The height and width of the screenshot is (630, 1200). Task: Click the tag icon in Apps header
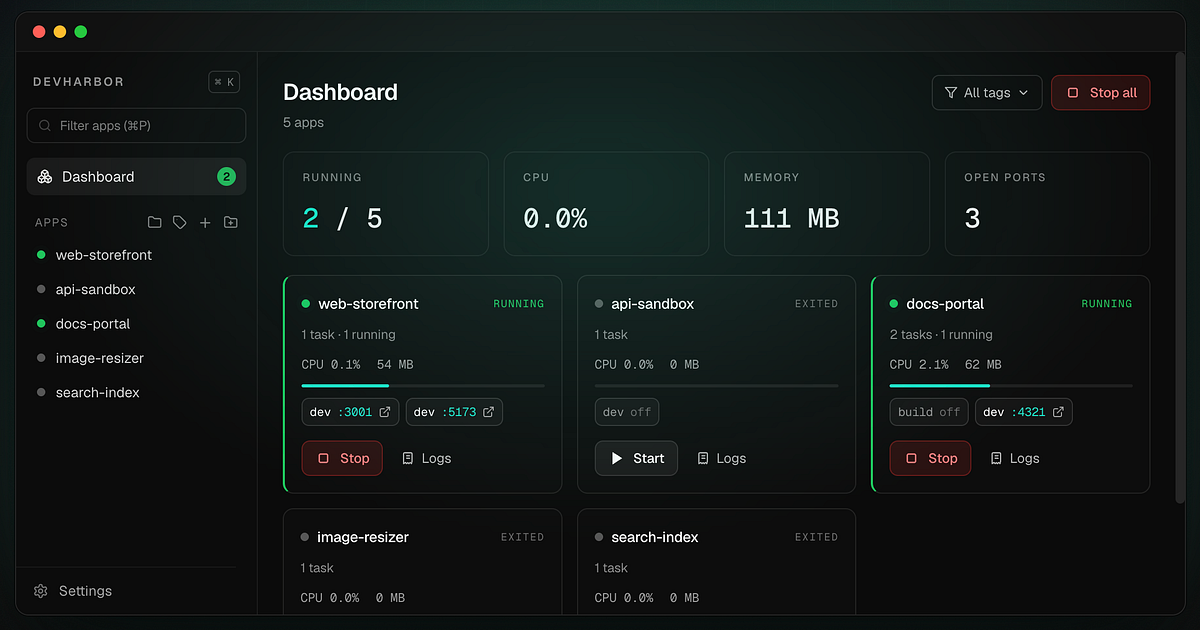180,222
